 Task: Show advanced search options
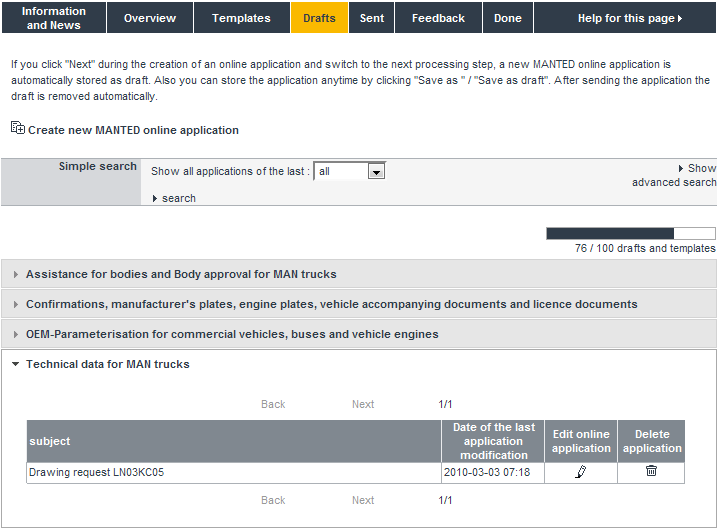pos(674,175)
